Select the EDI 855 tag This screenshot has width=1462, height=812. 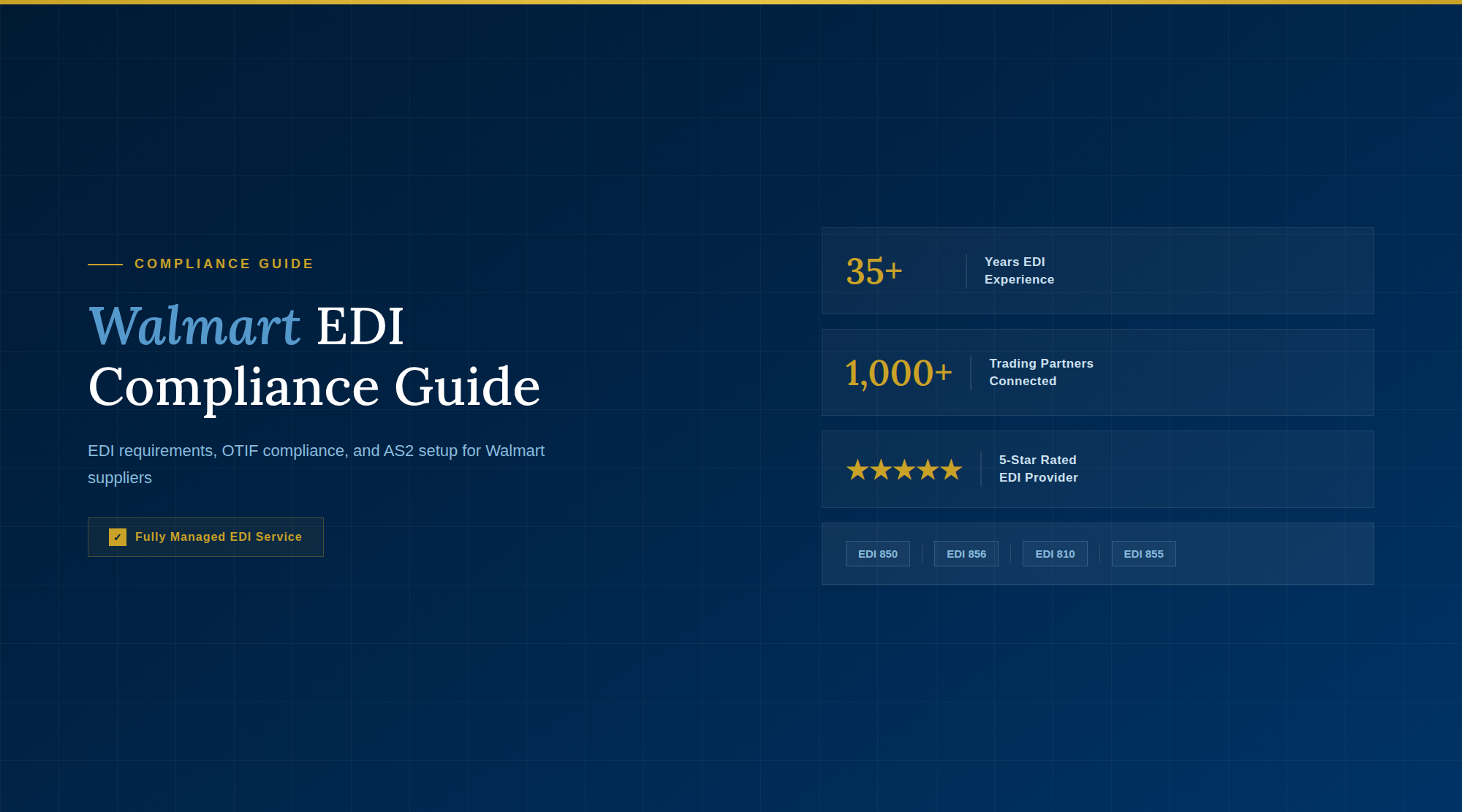(x=1143, y=554)
